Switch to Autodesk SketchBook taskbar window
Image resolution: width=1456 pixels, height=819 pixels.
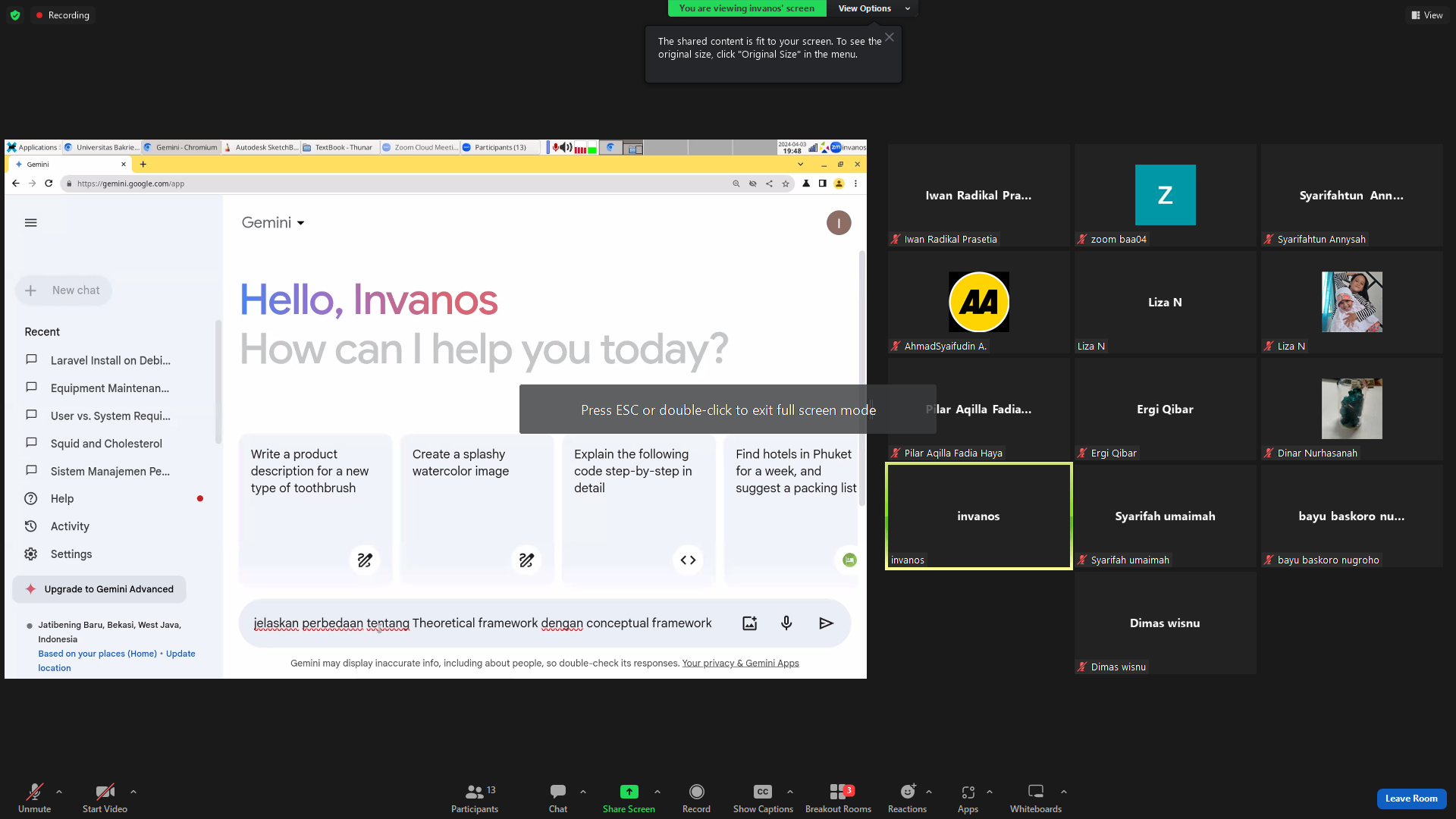point(261,147)
